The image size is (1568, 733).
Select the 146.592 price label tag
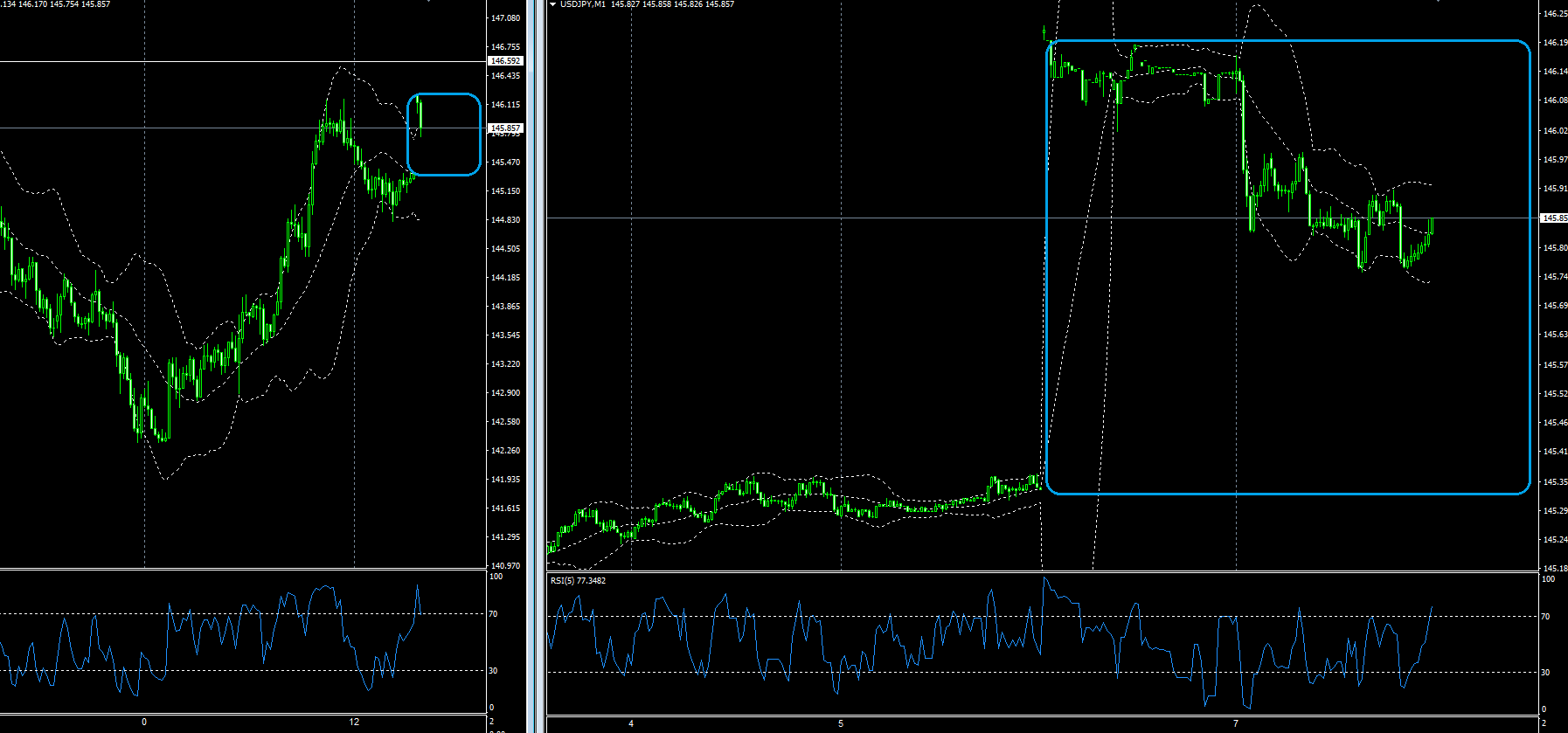click(x=505, y=61)
